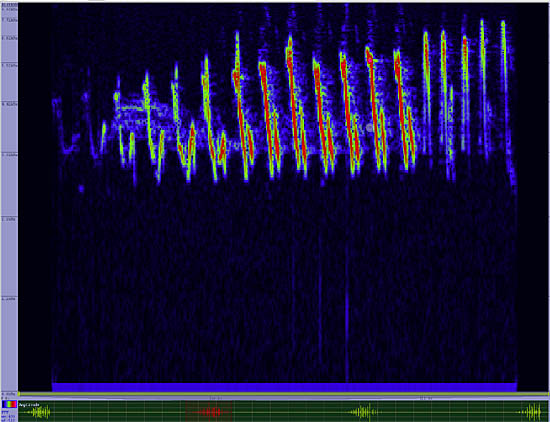Click the first yellow waveform burst in overview
Screen dimensions: 550x422
click(38, 412)
